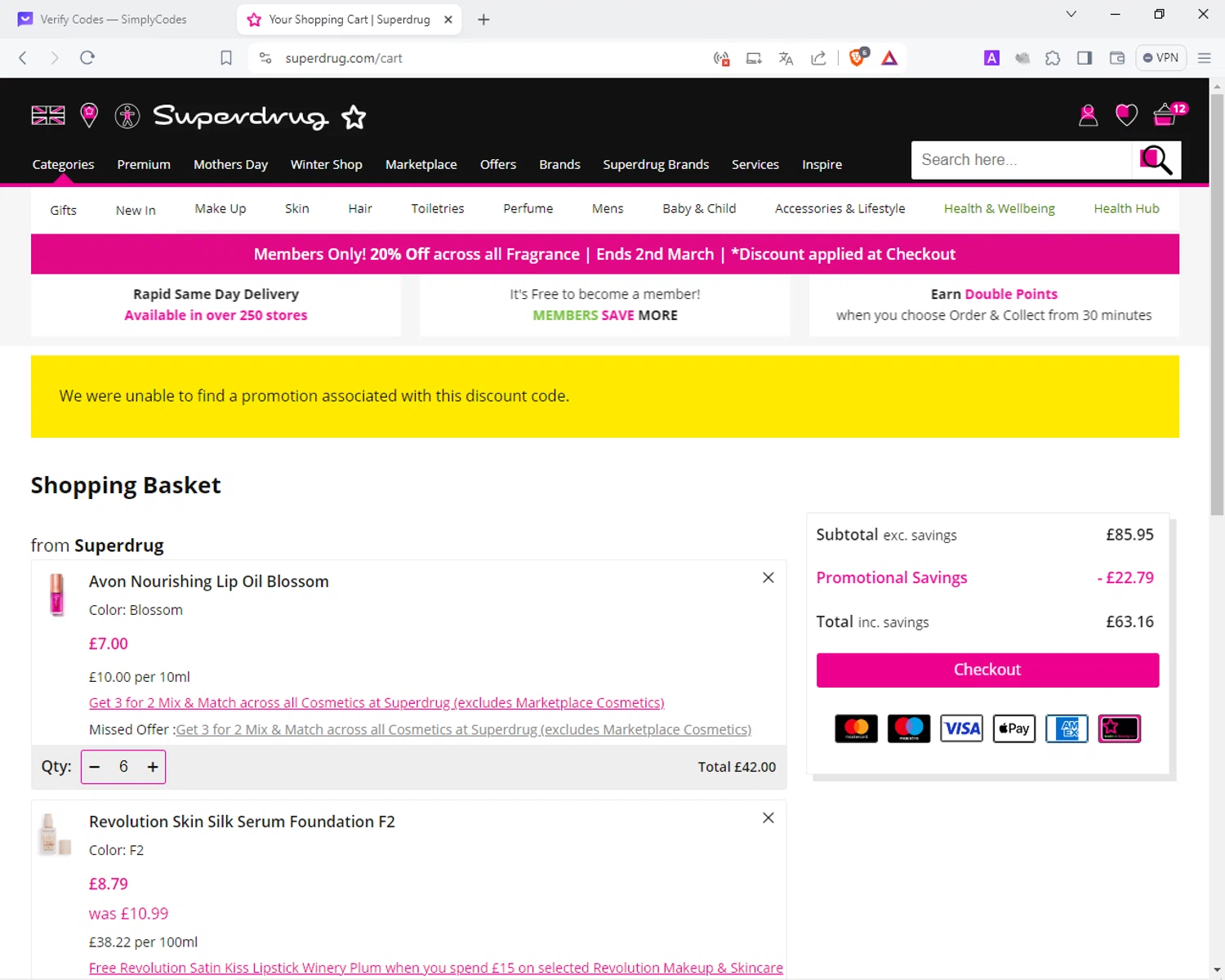The width and height of the screenshot is (1225, 980).
Task: Open the Brands menu
Action: 559,164
